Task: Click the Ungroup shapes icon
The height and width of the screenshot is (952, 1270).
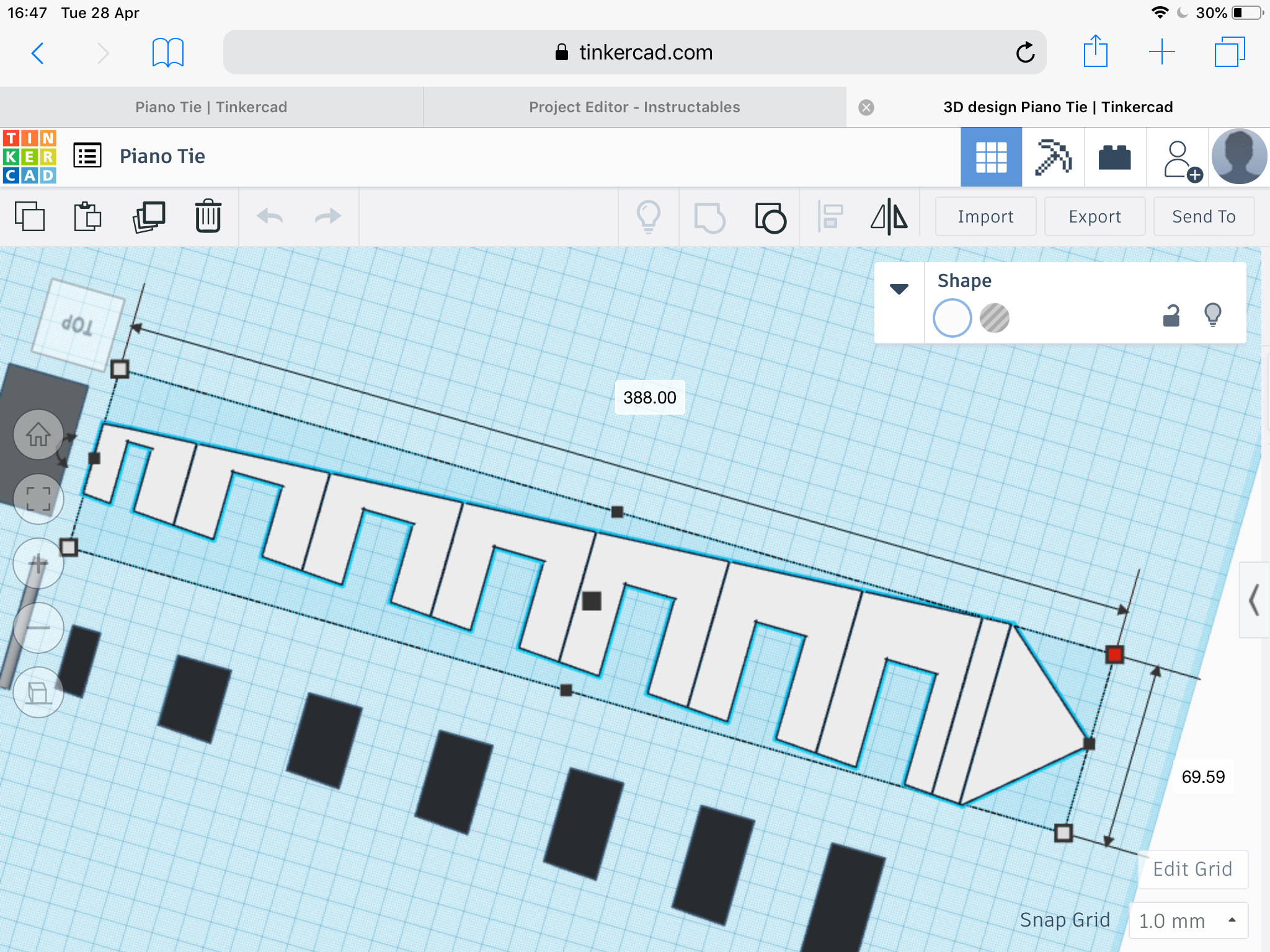Action: tap(770, 218)
